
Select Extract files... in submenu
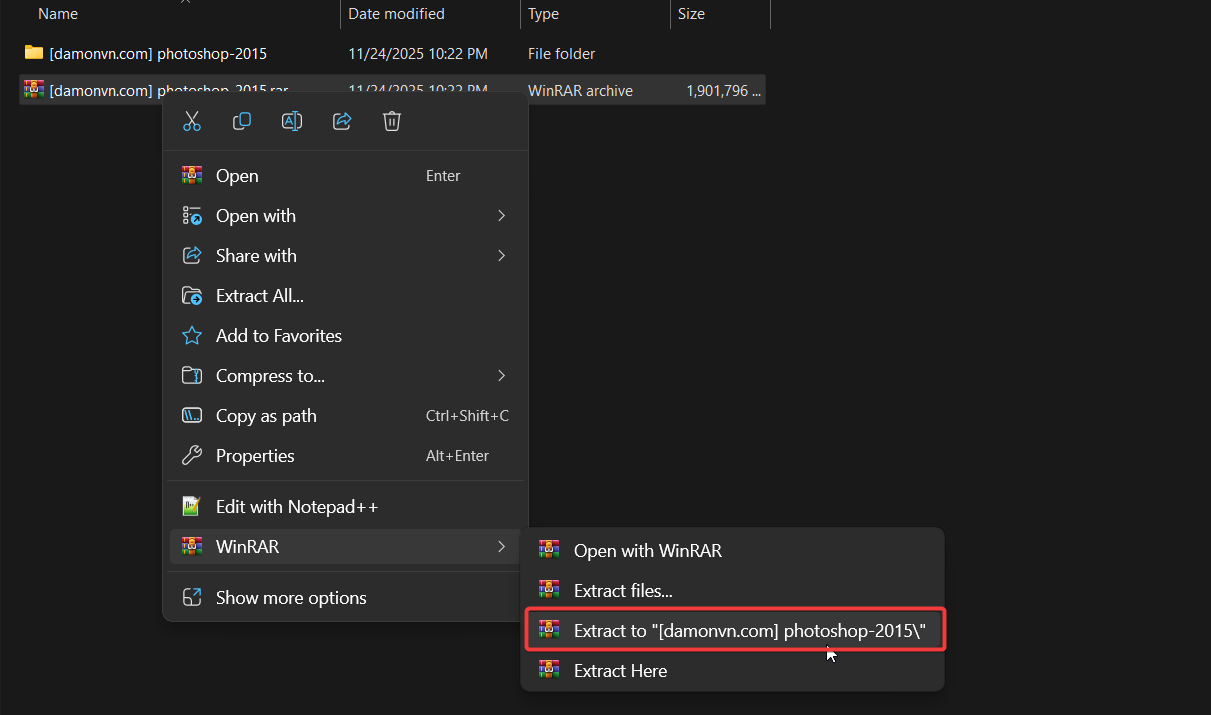pyautogui.click(x=733, y=590)
